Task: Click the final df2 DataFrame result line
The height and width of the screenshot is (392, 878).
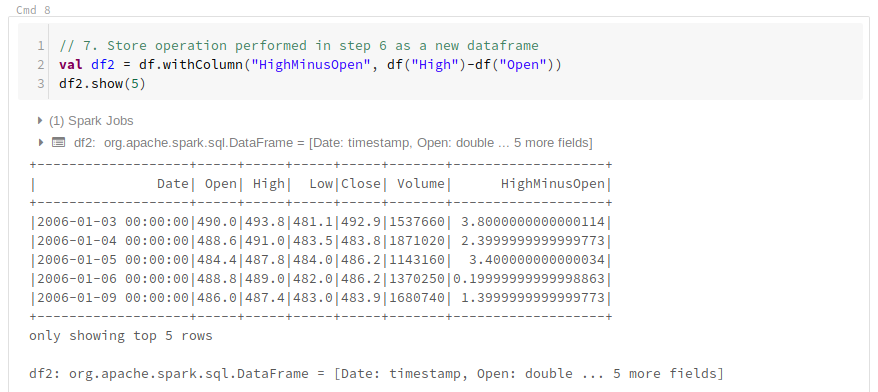Action: [376, 374]
